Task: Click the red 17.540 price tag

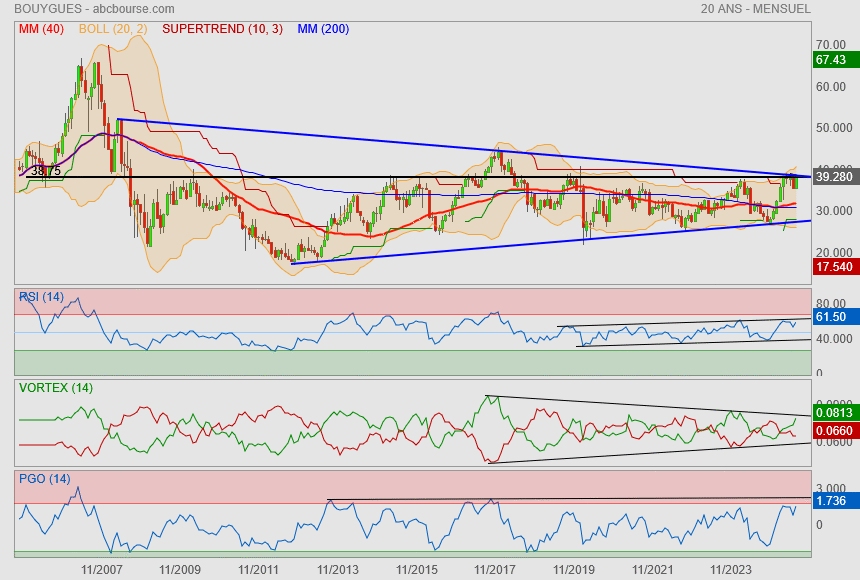Action: coord(835,267)
